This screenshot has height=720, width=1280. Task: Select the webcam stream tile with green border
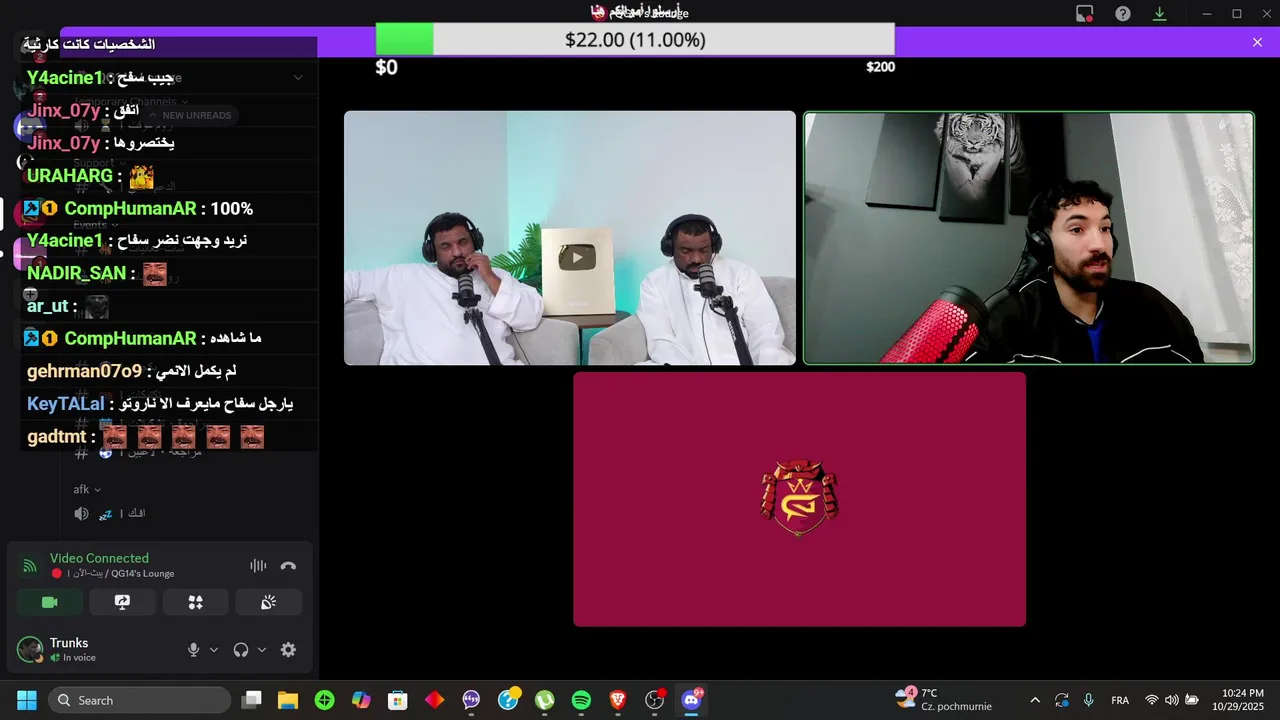[1029, 238]
